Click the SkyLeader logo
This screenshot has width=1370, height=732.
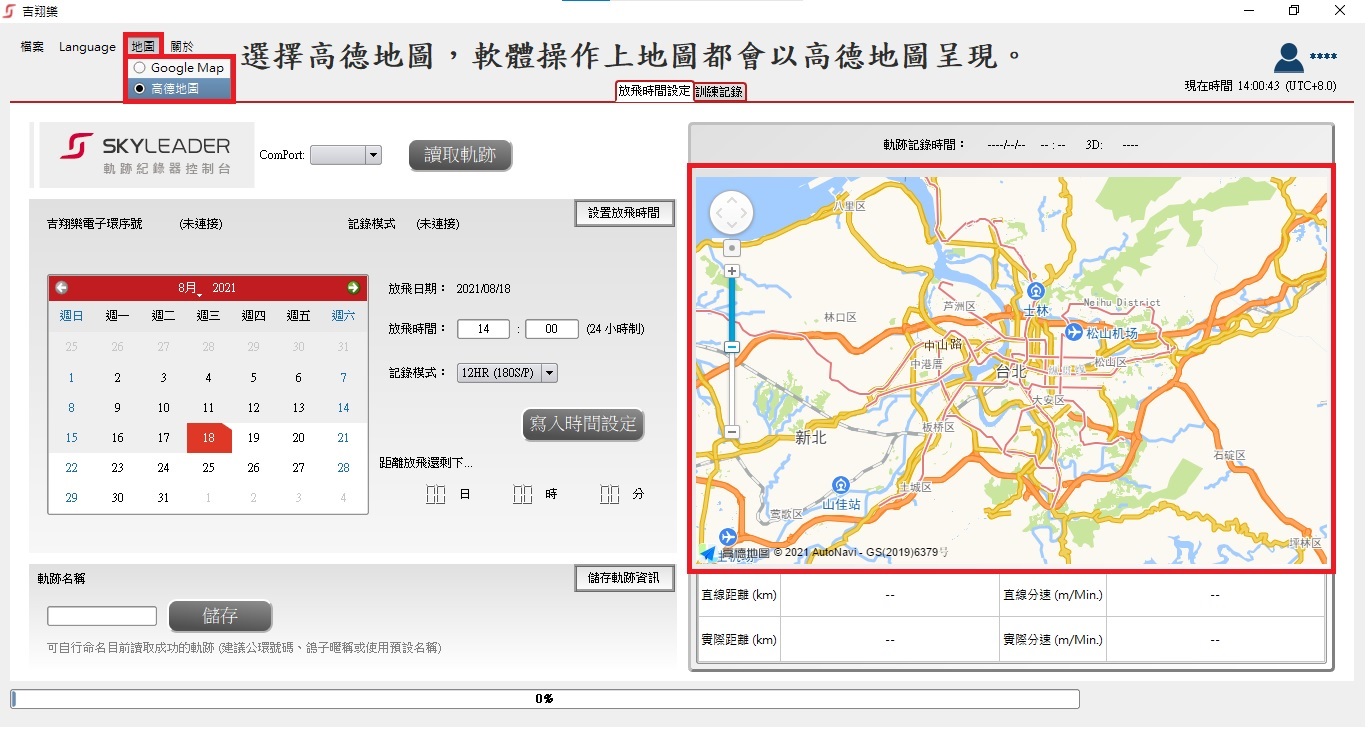tap(147, 154)
